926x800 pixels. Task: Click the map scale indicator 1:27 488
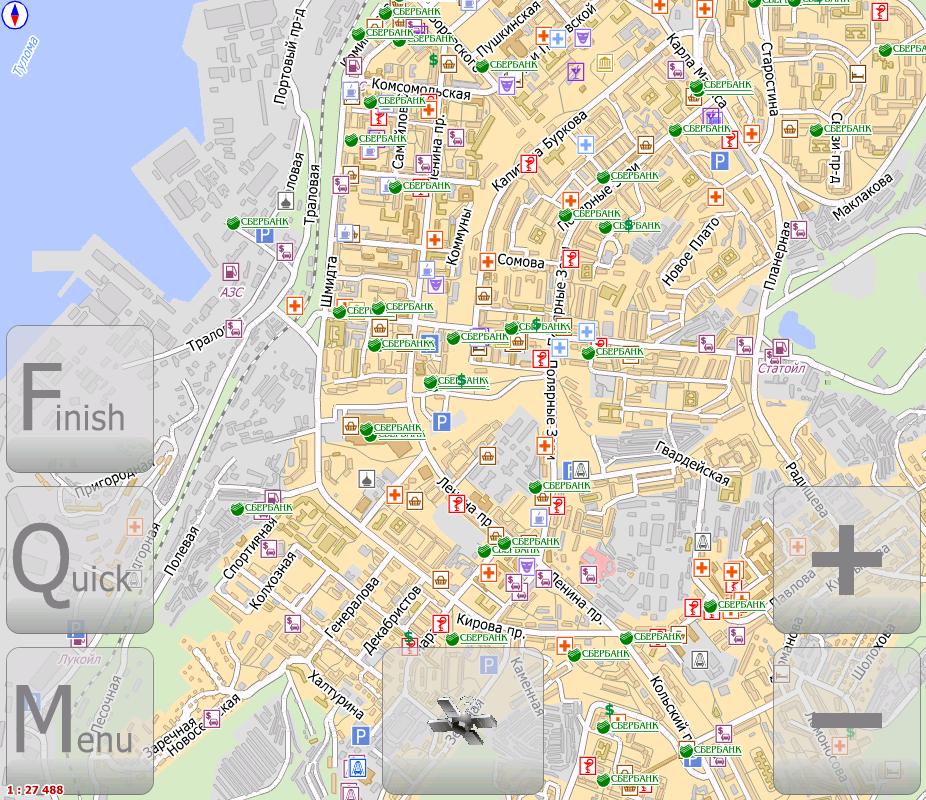(x=34, y=790)
